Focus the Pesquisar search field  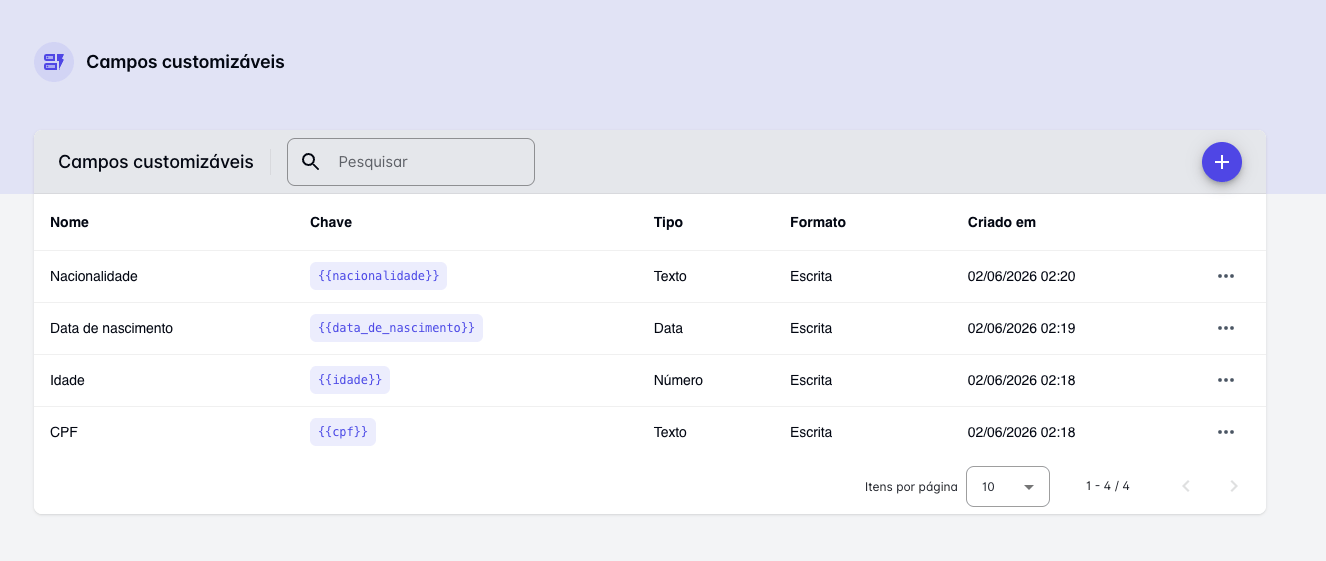(411, 162)
